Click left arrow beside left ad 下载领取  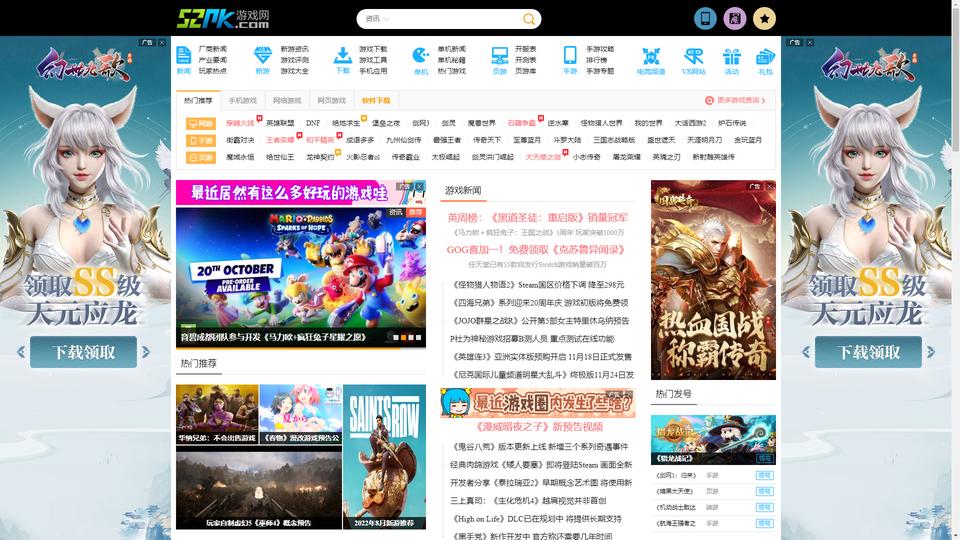[21, 352]
